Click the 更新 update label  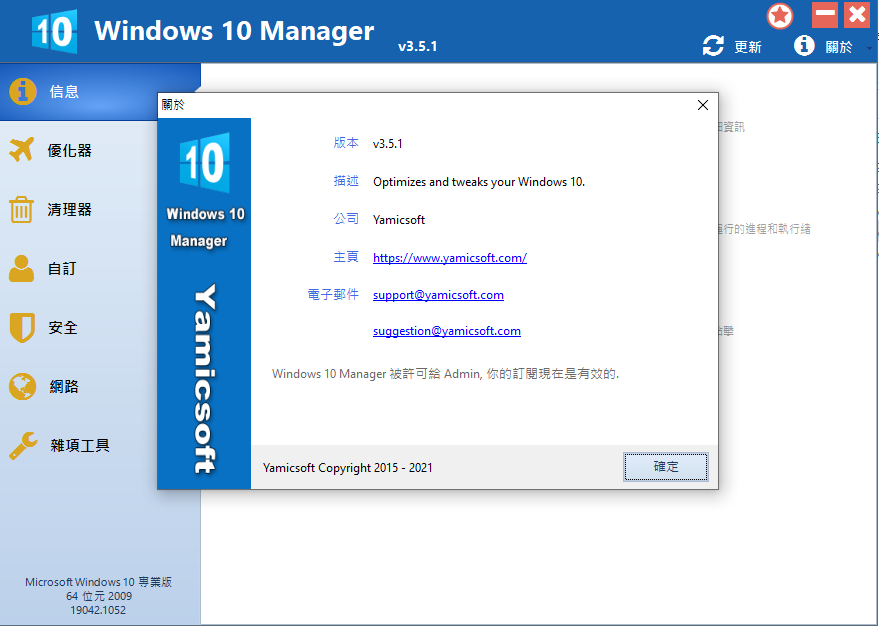click(748, 47)
